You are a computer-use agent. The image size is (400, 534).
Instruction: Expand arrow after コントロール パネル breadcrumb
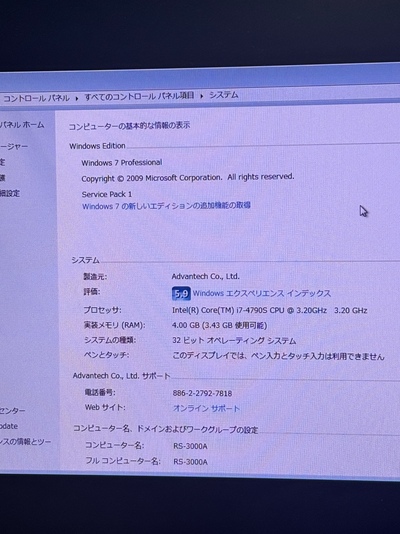point(77,98)
